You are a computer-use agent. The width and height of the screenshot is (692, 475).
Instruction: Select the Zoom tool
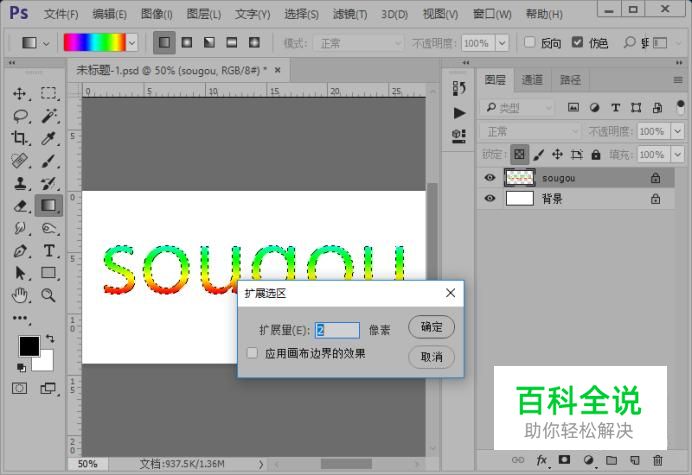pos(49,295)
